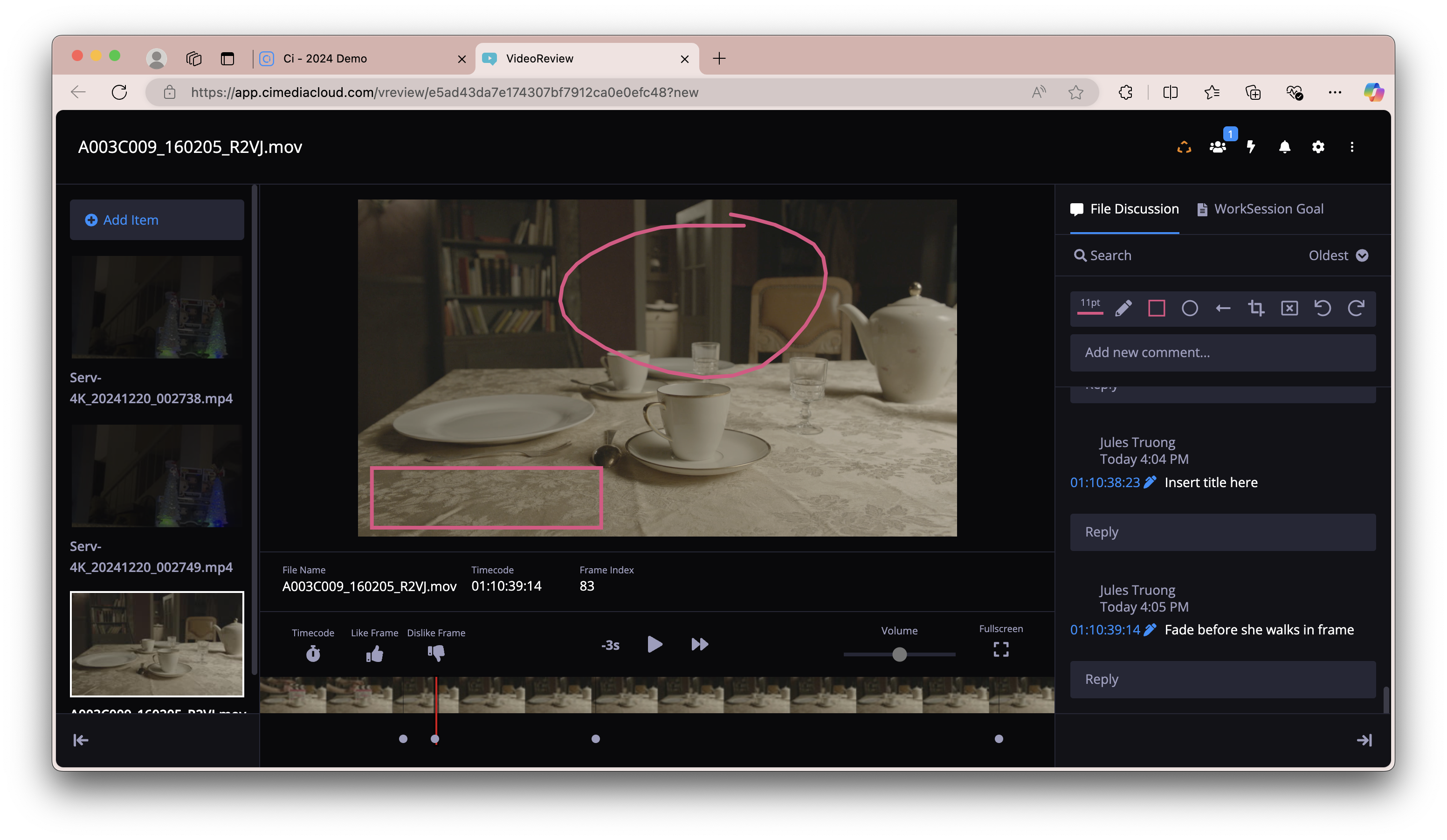
Task: Open a new browser tab
Action: (719, 59)
